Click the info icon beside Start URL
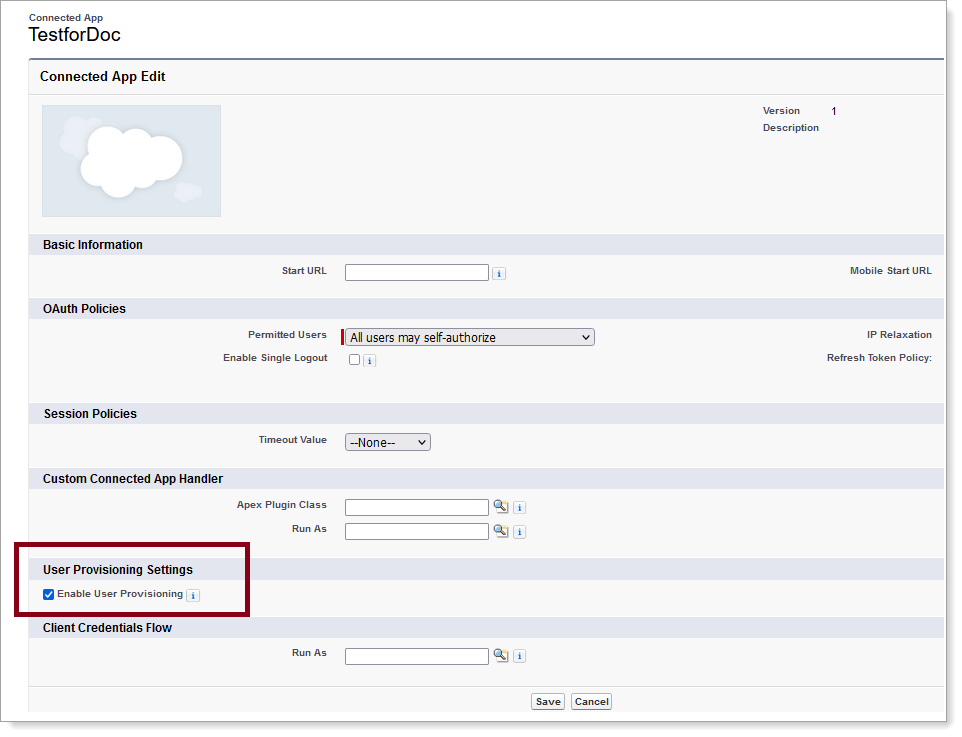Viewport: 962px width, 737px height. (499, 272)
